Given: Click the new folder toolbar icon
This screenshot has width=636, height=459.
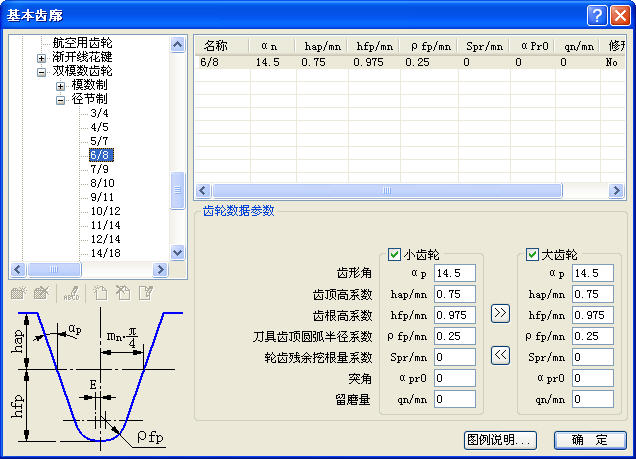Looking at the screenshot, I should pos(19,292).
